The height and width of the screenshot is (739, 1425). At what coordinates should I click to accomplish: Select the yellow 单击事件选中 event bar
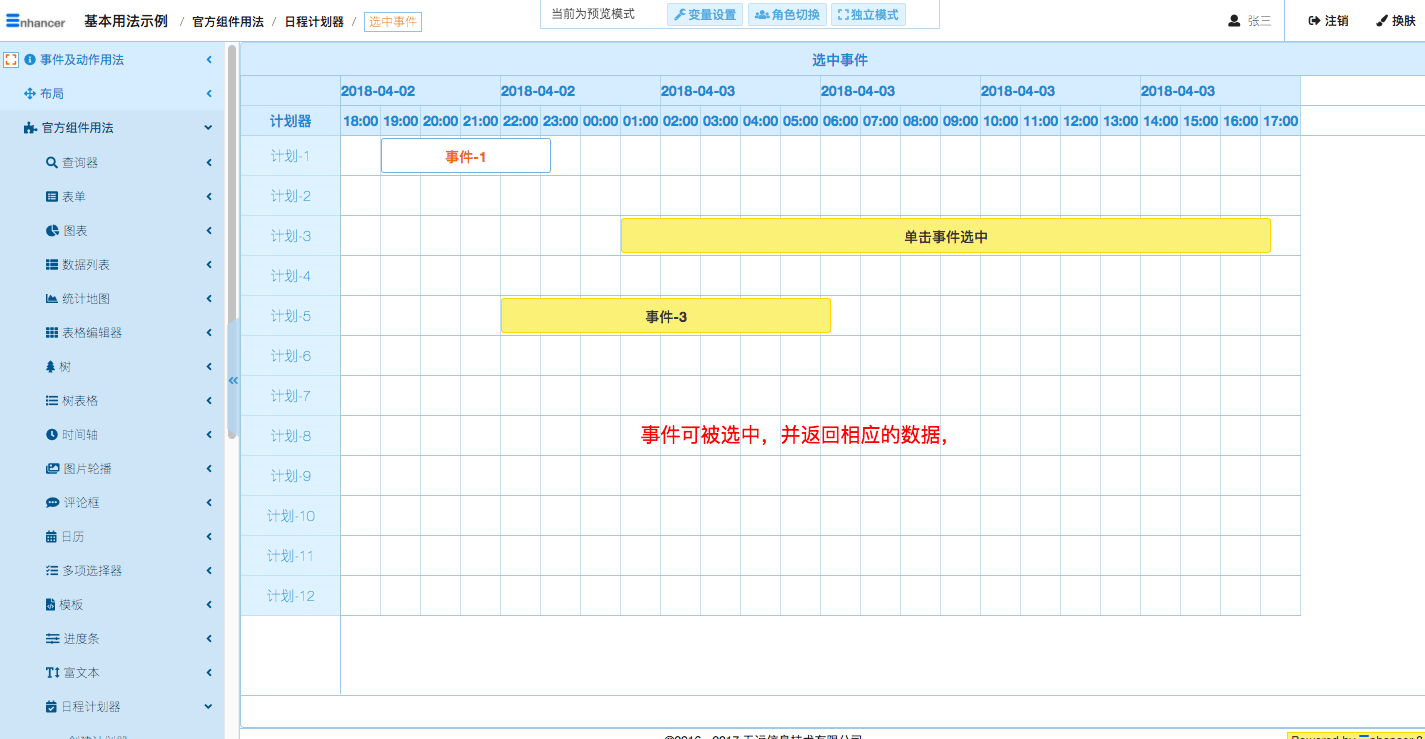(945, 237)
